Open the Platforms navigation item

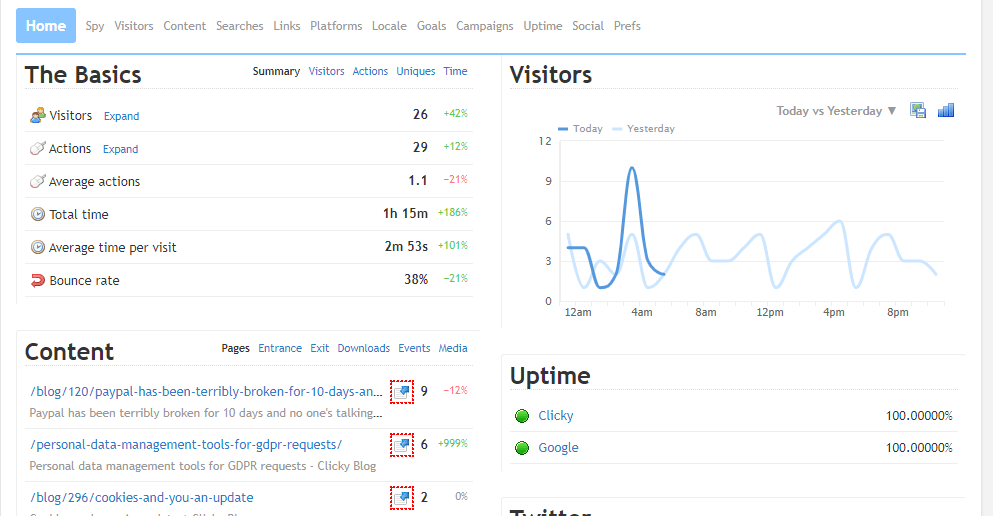tap(336, 26)
